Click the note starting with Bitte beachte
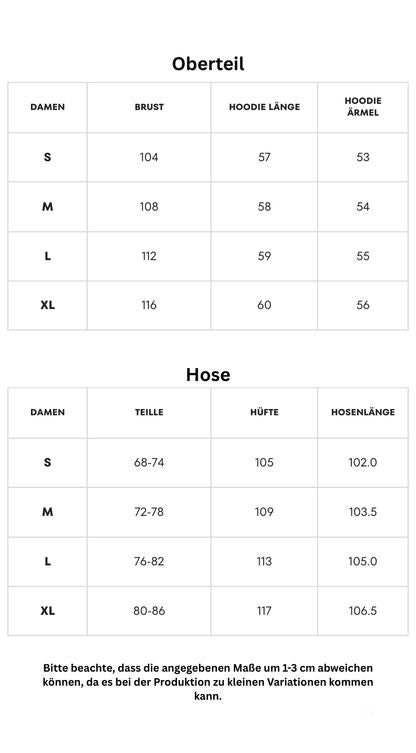 208,682
